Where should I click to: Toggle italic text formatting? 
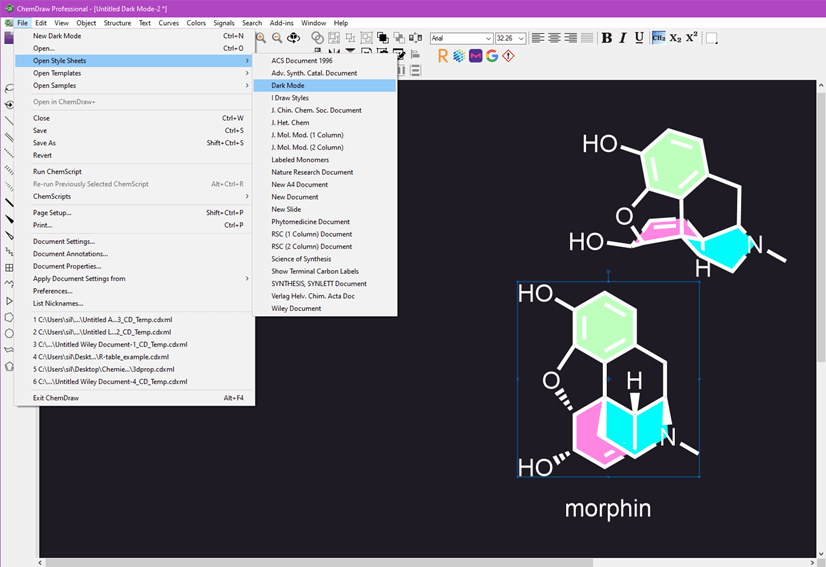point(623,38)
